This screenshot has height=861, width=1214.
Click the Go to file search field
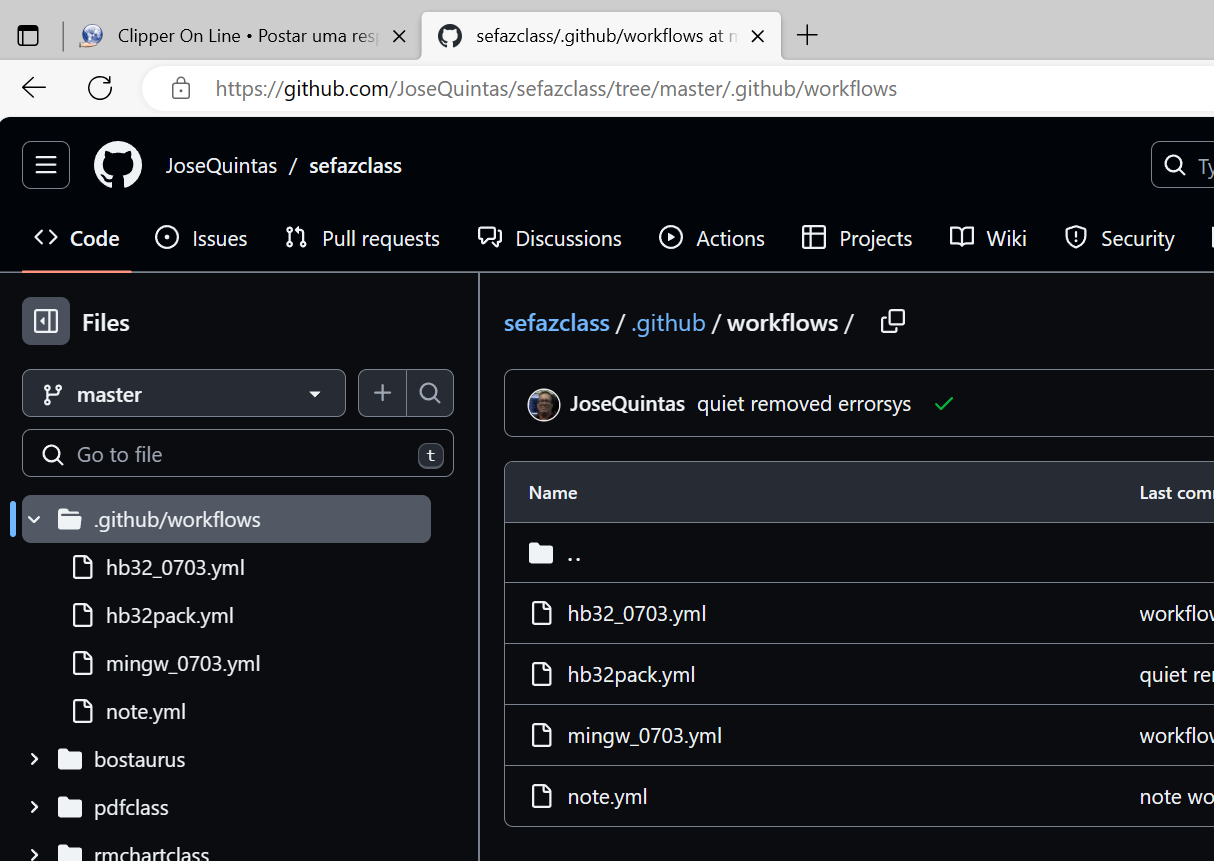point(238,454)
